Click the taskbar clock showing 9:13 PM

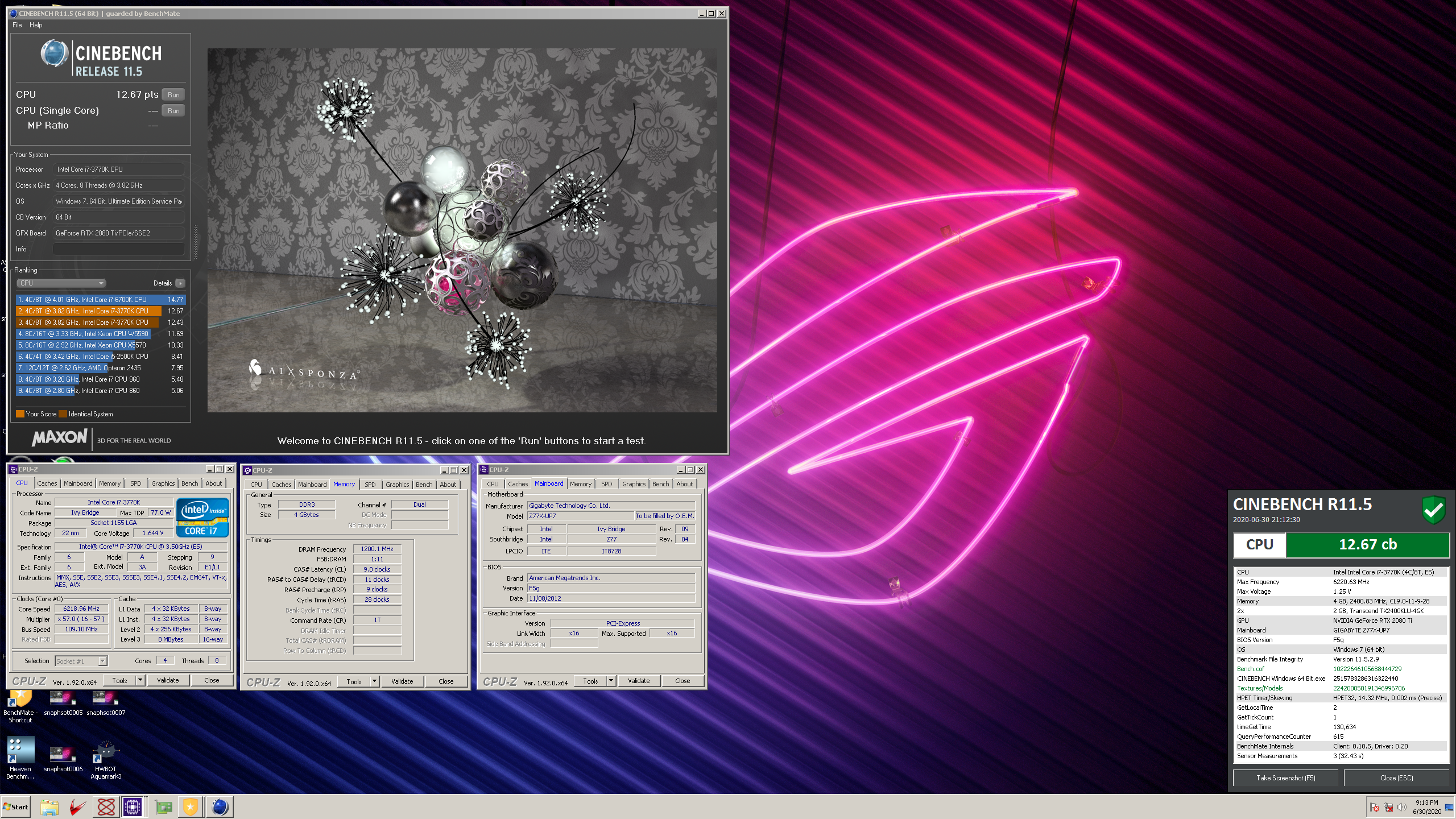pyautogui.click(x=1426, y=807)
